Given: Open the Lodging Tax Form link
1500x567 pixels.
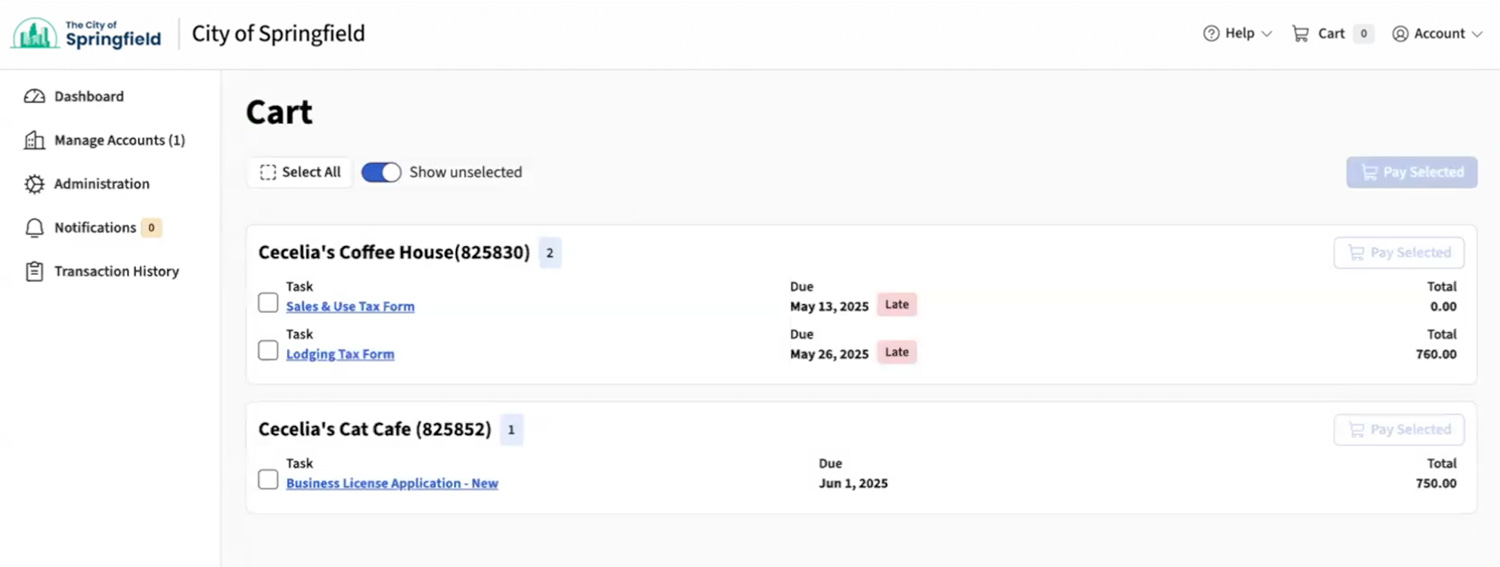Looking at the screenshot, I should pos(340,354).
